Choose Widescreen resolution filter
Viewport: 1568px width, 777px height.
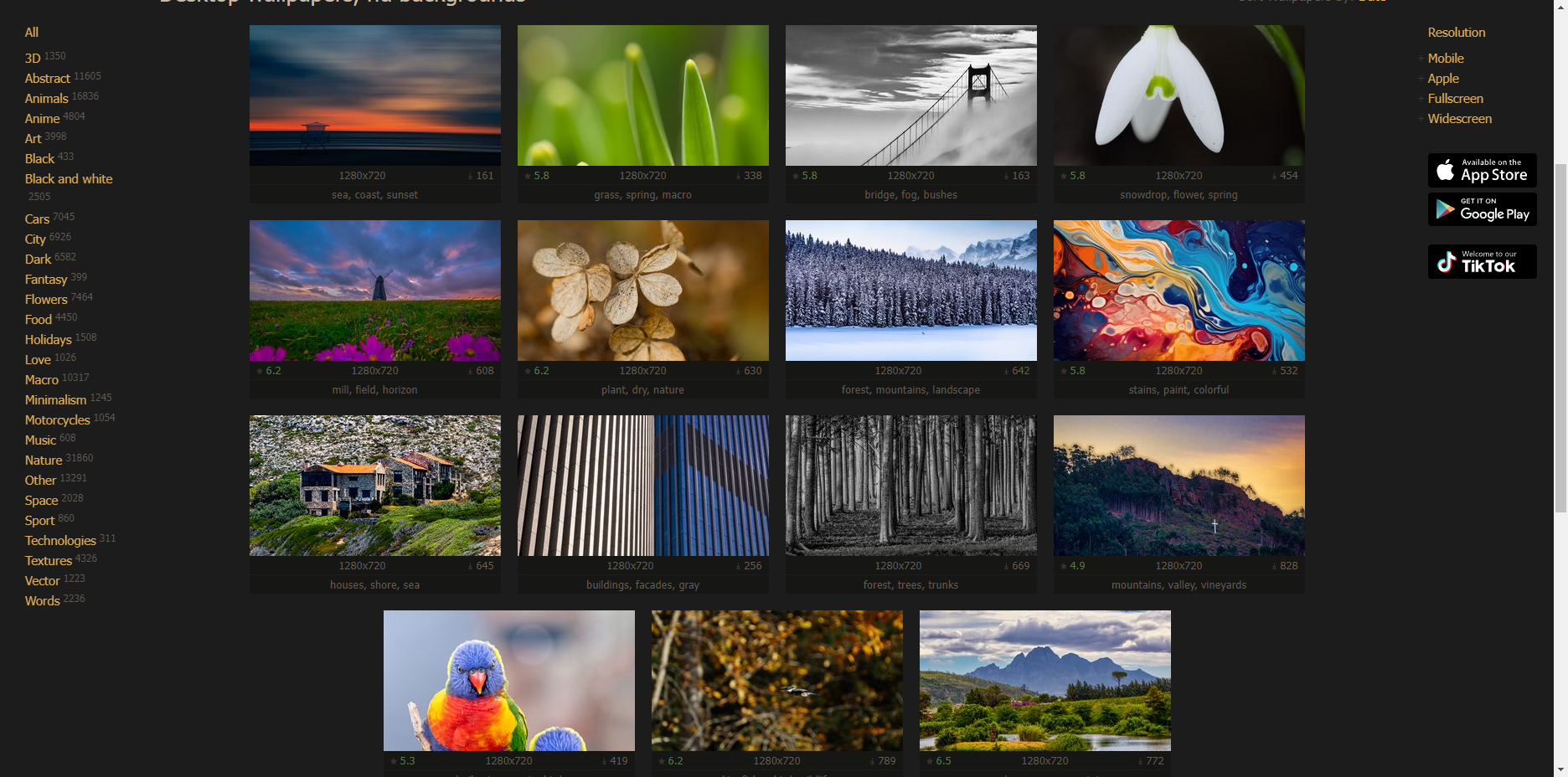[1460, 119]
